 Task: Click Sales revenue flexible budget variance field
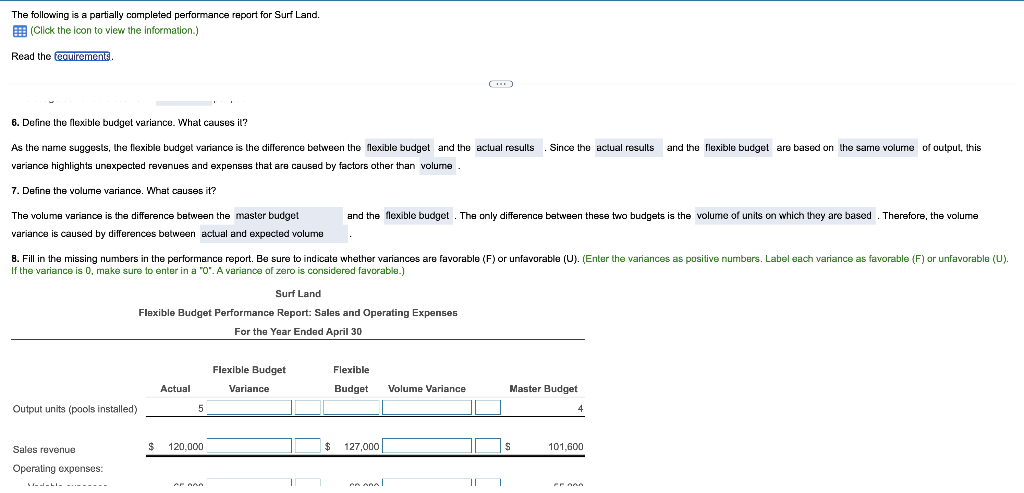tap(249, 447)
